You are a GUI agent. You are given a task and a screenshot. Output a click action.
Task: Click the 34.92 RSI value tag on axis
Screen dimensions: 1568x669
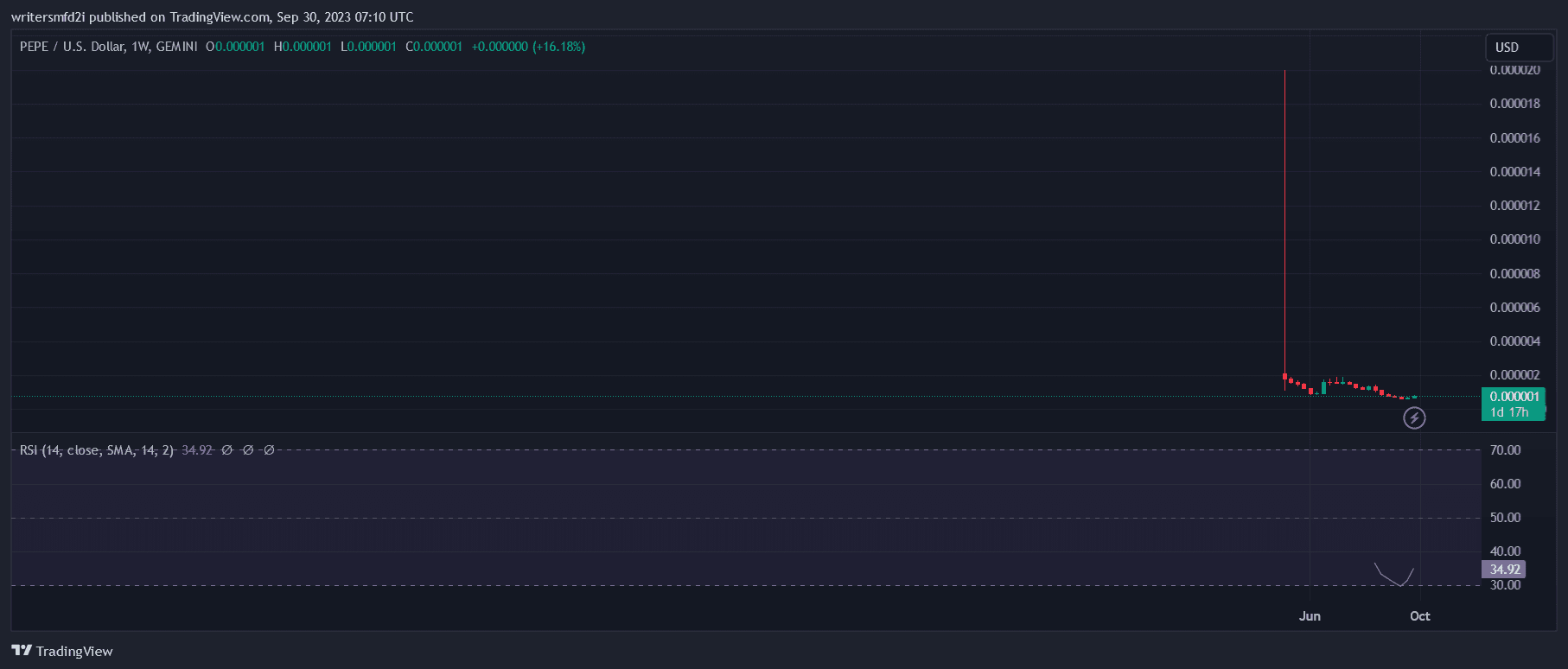1504,570
